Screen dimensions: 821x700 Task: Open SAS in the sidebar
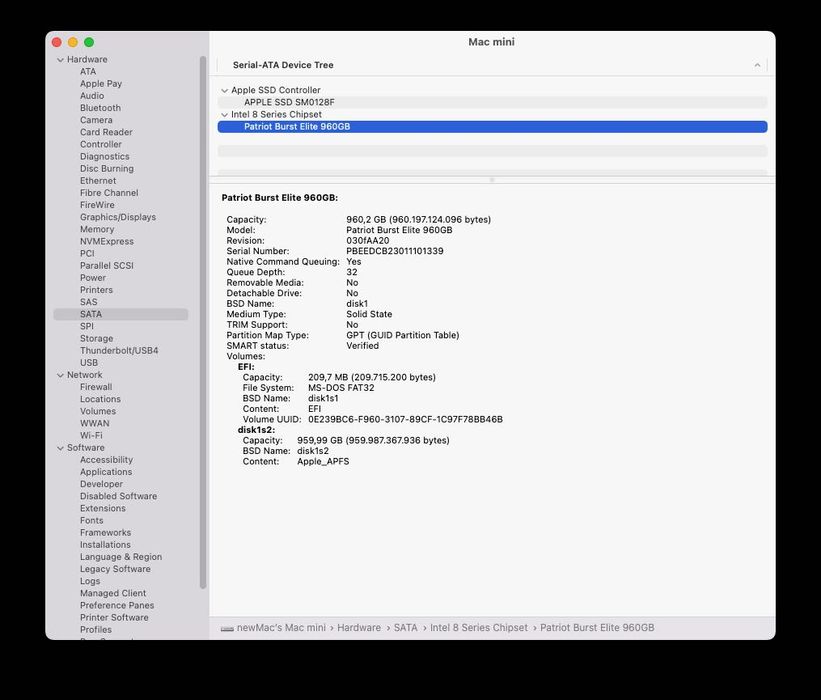point(88,302)
